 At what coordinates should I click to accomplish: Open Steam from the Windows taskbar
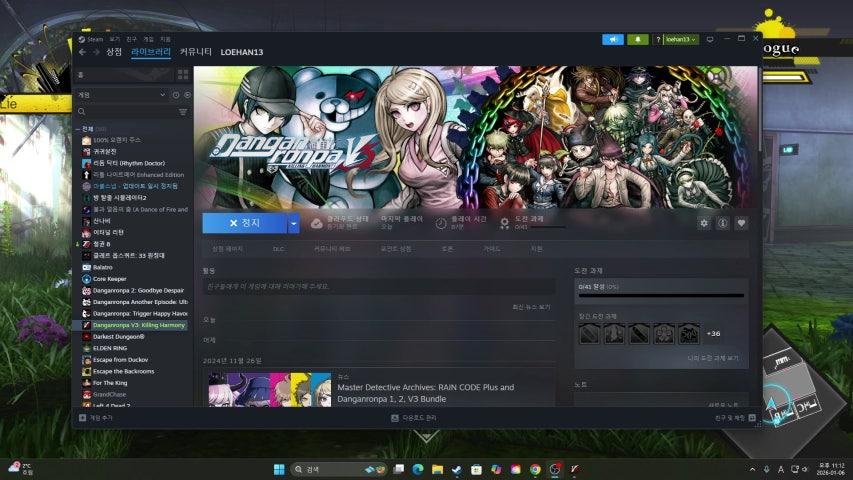(x=456, y=469)
